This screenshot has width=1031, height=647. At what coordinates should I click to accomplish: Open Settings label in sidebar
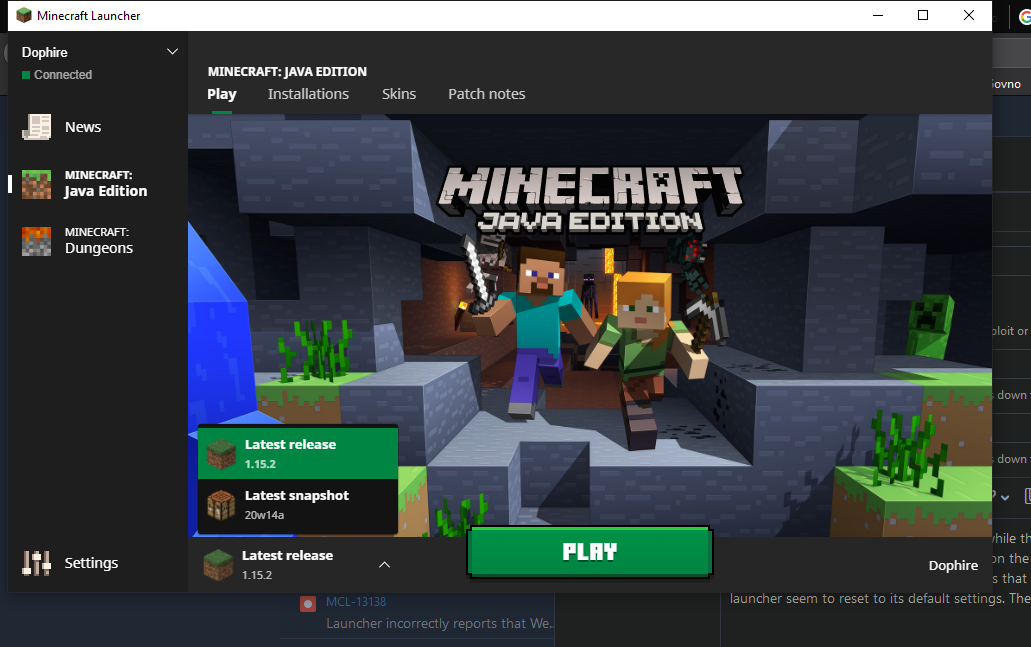click(x=91, y=563)
